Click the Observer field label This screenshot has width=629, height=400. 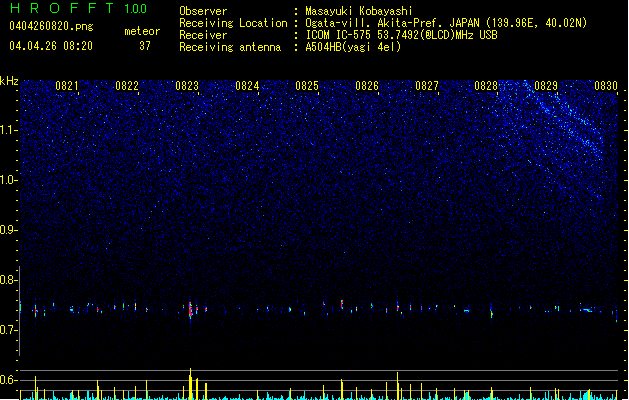click(x=203, y=11)
